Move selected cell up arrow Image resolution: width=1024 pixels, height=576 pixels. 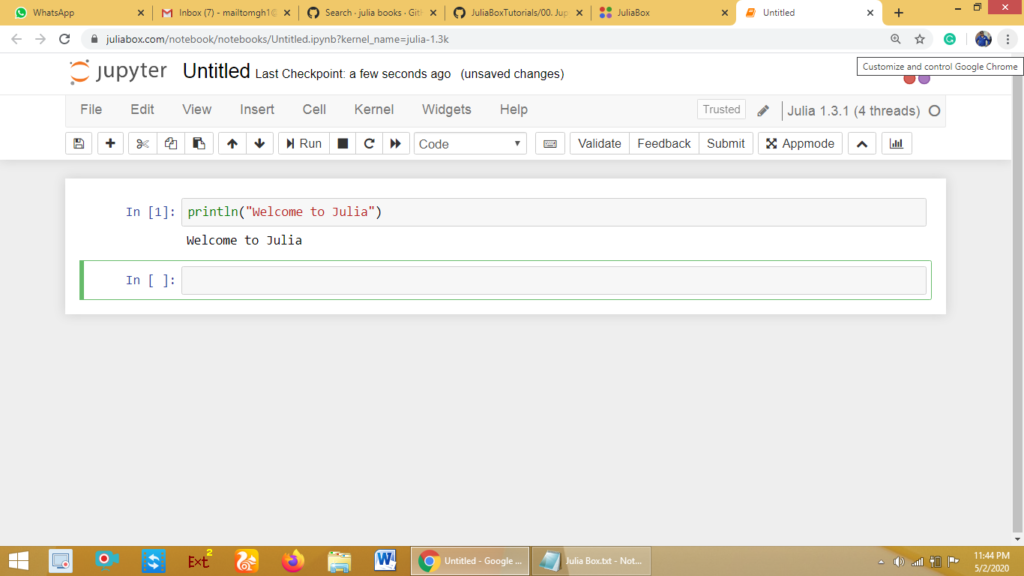coord(232,144)
